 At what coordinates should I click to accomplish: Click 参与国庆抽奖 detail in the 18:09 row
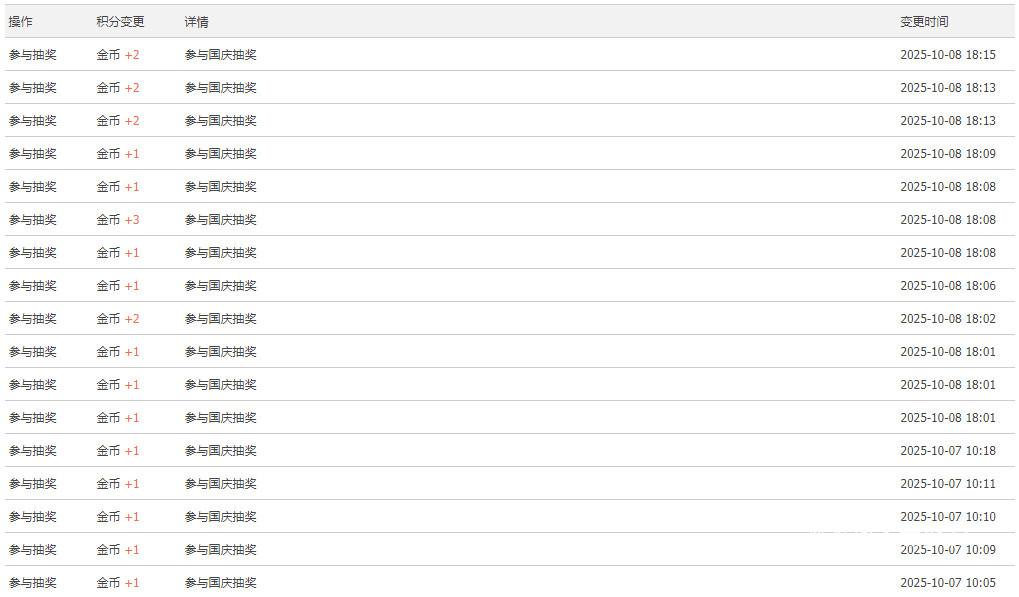tap(221, 154)
